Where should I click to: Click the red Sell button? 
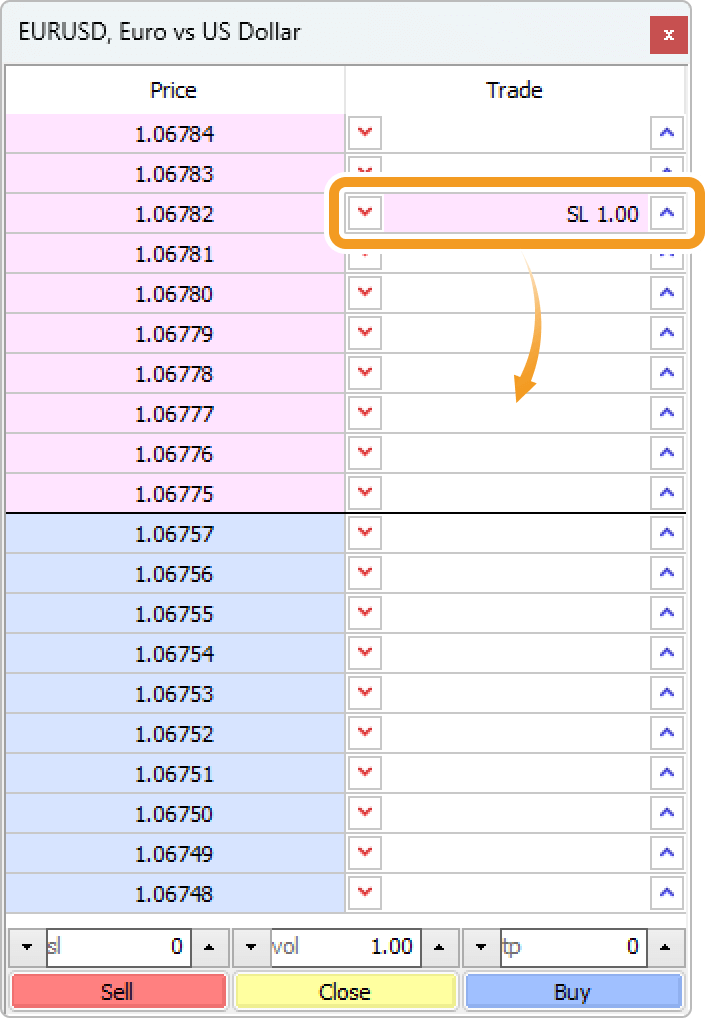tap(118, 991)
